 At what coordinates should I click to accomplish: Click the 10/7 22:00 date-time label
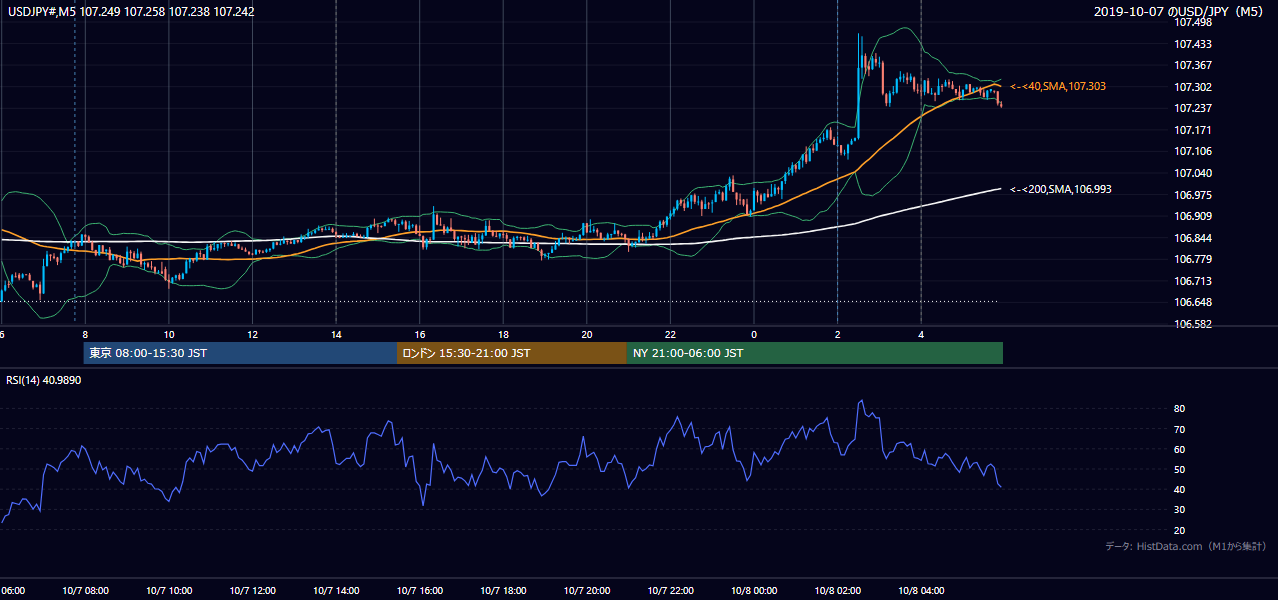point(670,590)
